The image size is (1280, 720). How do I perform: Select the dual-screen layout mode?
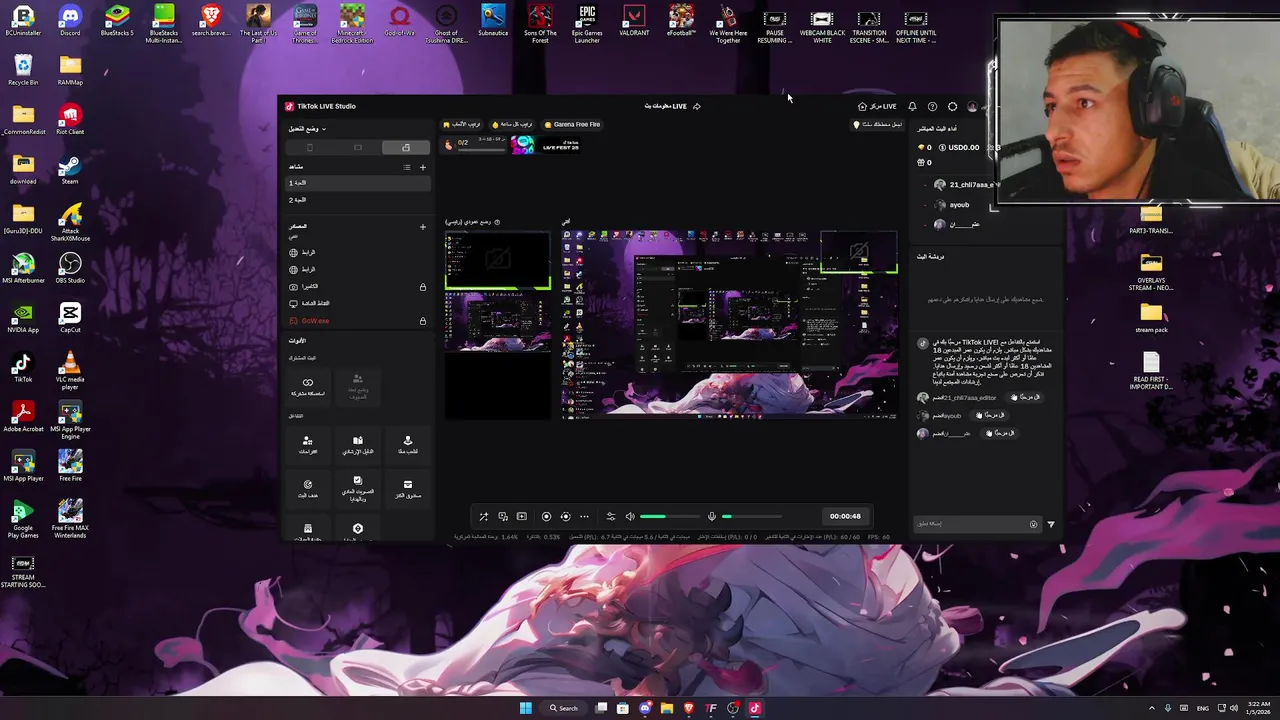(406, 147)
